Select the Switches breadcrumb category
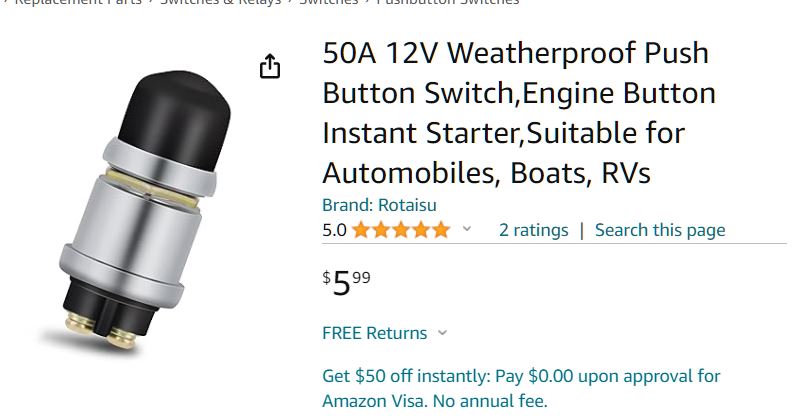Viewport: 808px width, 420px height. click(328, 3)
